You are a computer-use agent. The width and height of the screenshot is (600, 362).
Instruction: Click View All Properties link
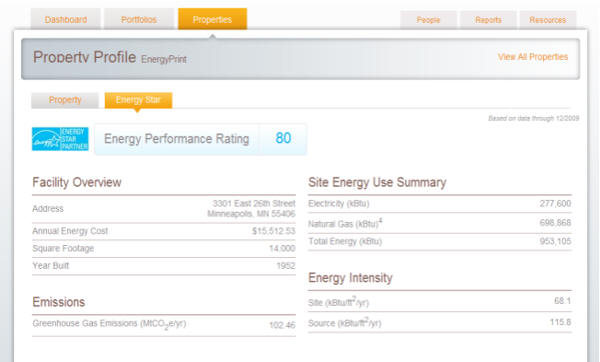pos(533,57)
